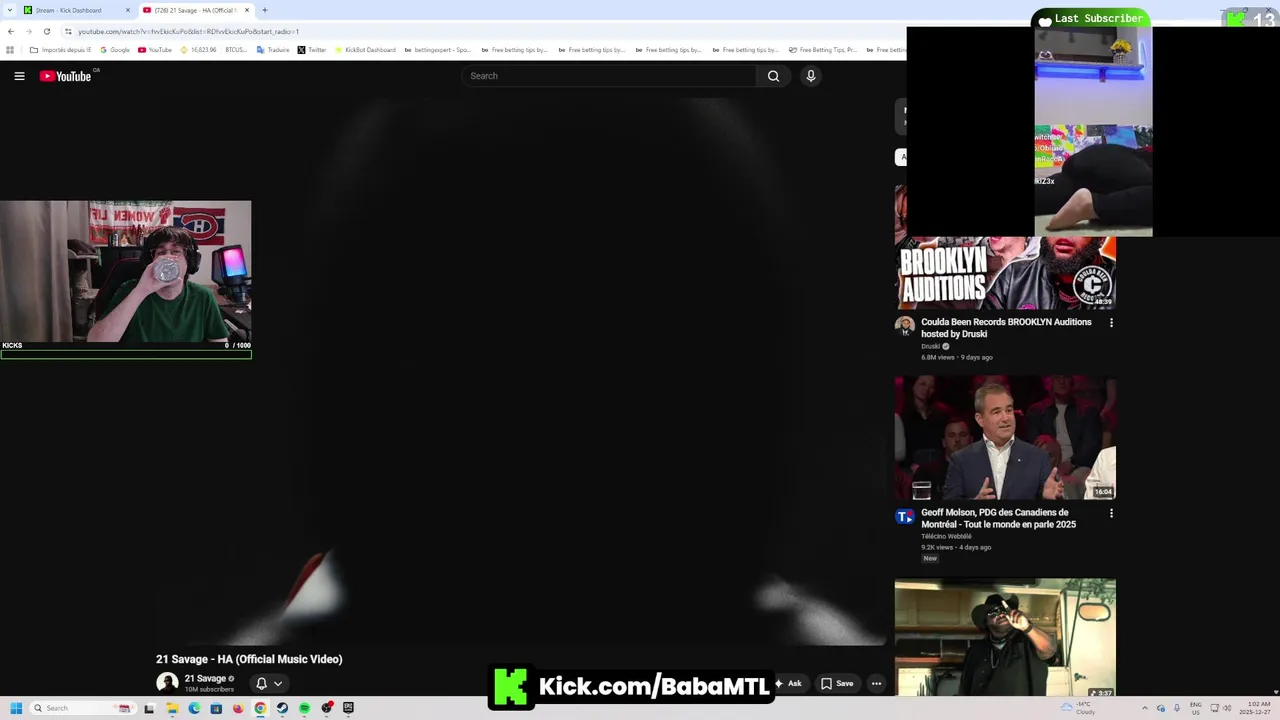Select the 21 Savage - HA browser tab
Viewport: 1280px width, 720px height.
(x=196, y=10)
